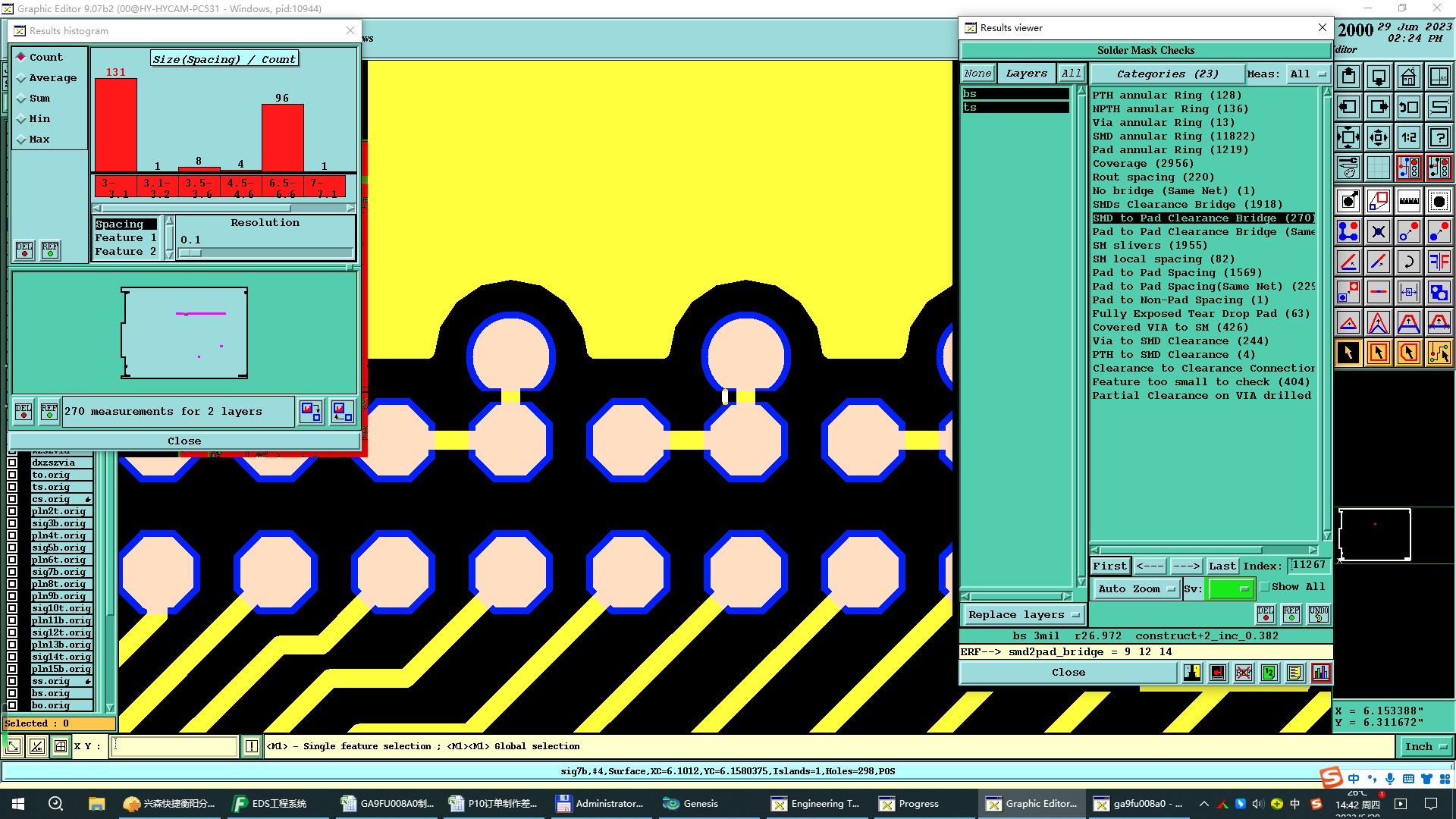Click the UNDO icon in Results viewer

(x=1319, y=613)
